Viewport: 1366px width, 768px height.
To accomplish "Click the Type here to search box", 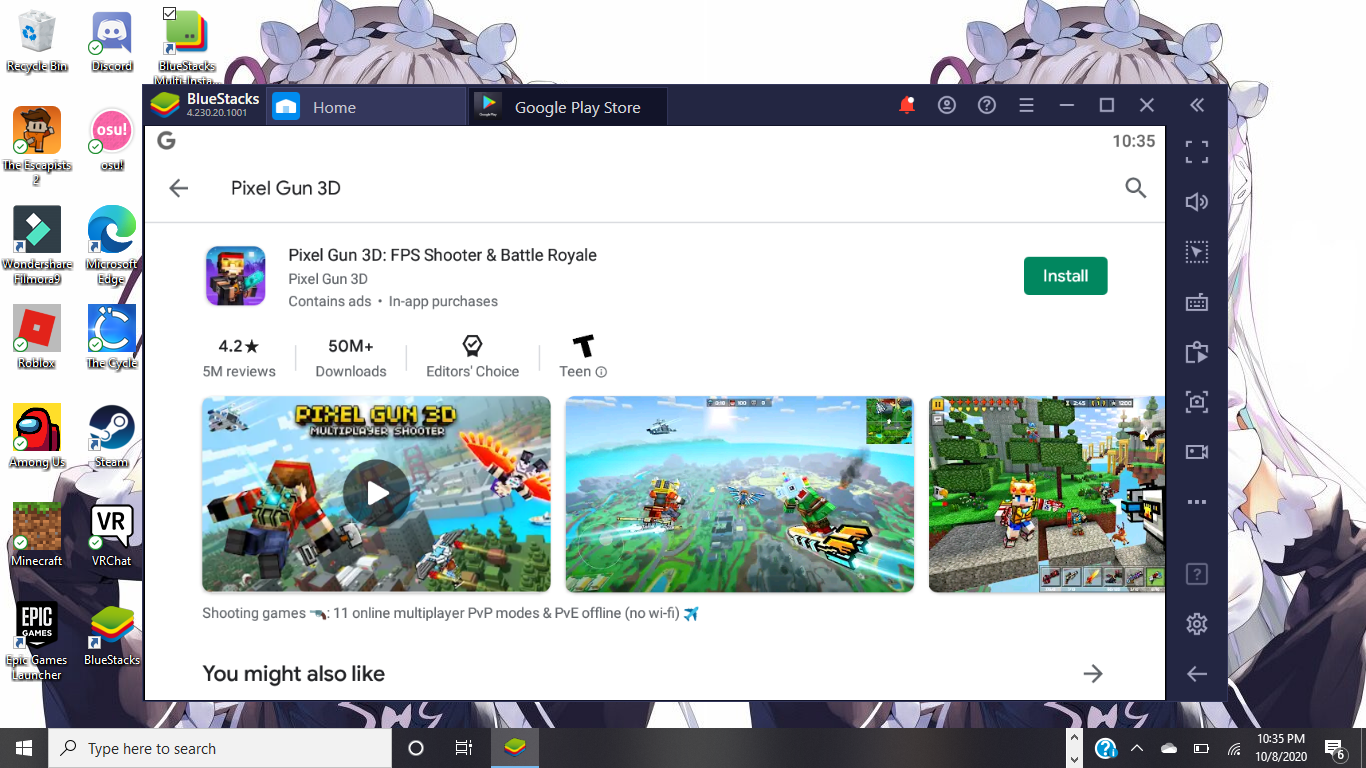I will [x=220, y=748].
